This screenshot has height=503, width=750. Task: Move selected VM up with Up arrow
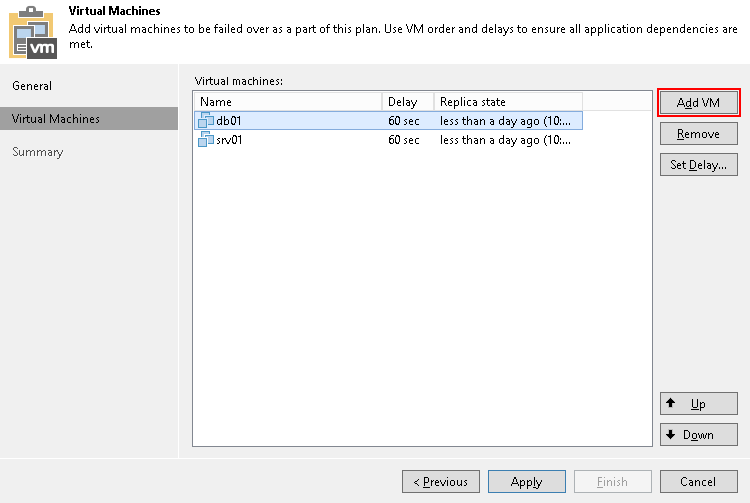tap(698, 404)
